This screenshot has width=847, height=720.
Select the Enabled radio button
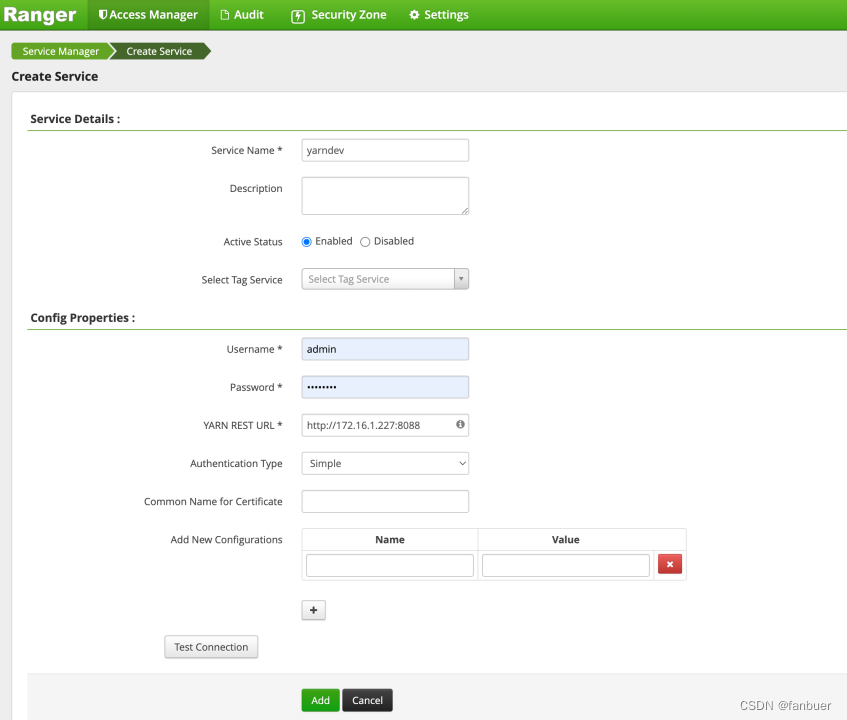coord(306,241)
